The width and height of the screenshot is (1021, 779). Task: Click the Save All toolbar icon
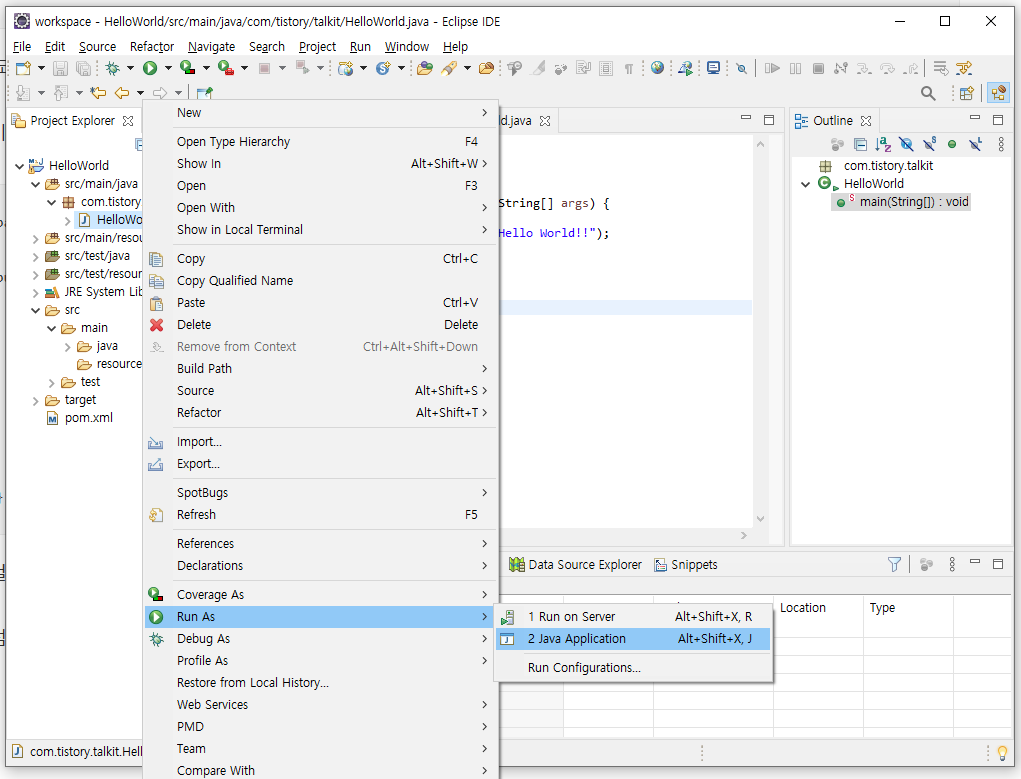click(83, 68)
